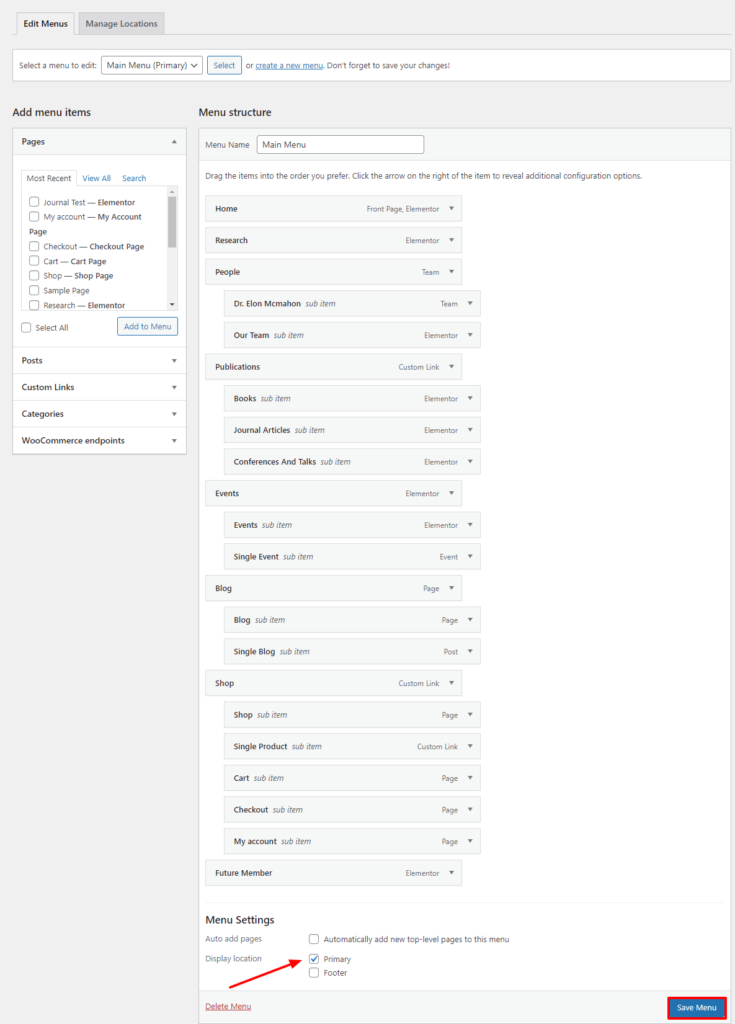
Task: Expand the WooCommerce endpoints section
Action: (x=99, y=440)
